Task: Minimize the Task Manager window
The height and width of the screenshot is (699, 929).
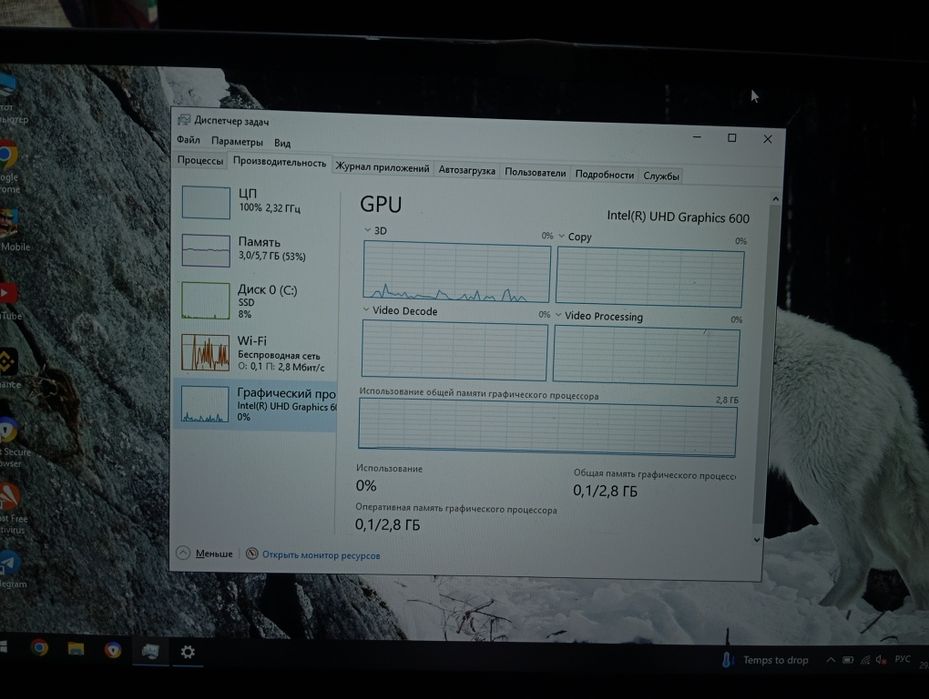Action: click(x=697, y=137)
